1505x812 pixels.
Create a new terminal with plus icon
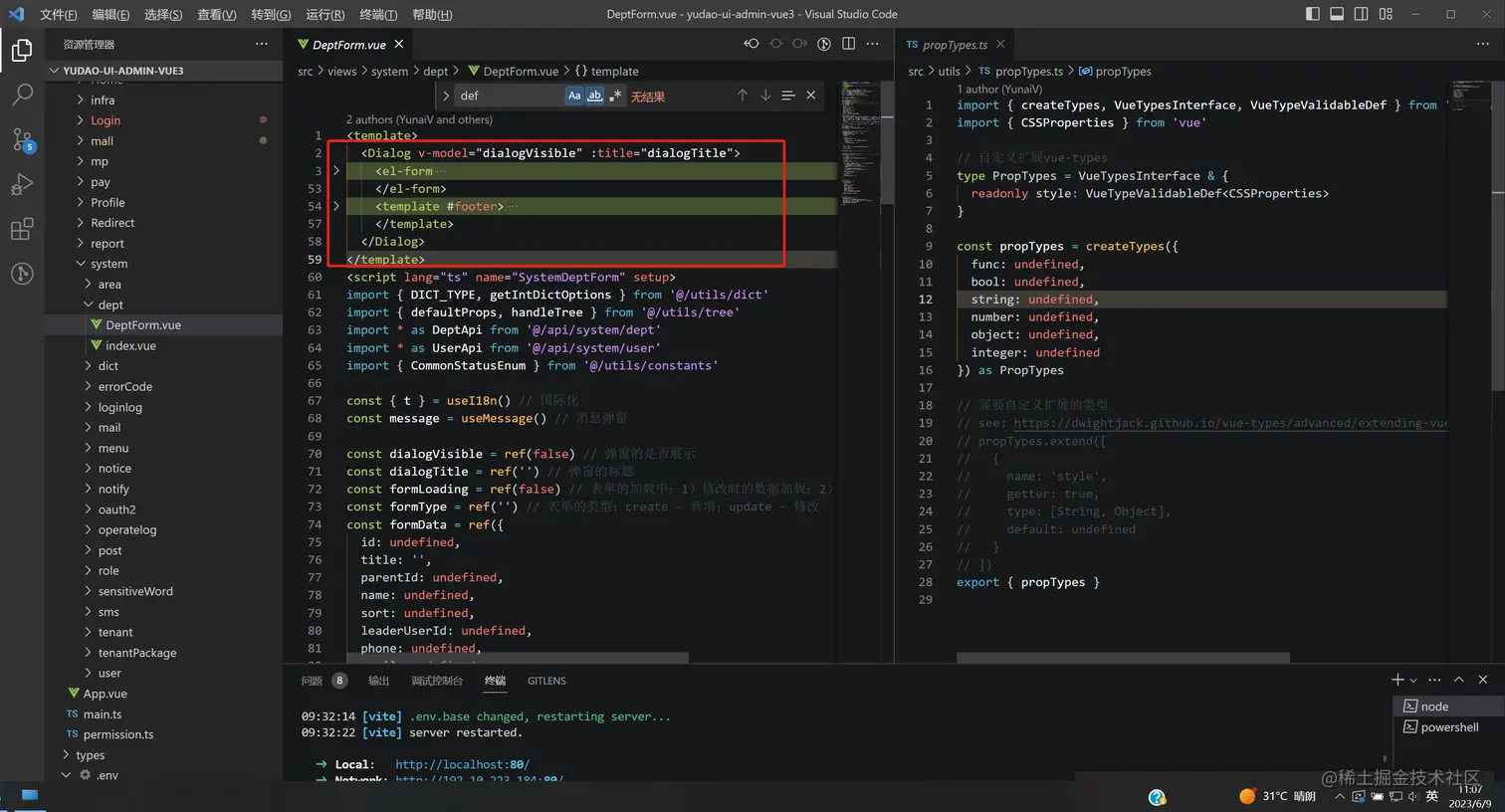coord(1397,680)
